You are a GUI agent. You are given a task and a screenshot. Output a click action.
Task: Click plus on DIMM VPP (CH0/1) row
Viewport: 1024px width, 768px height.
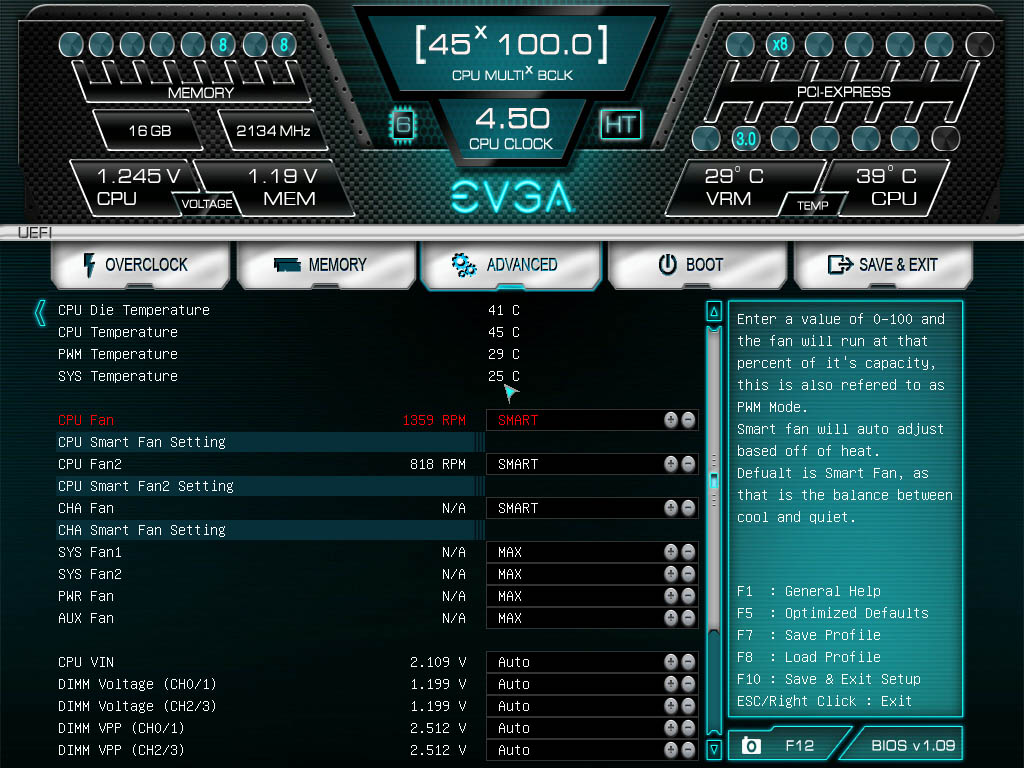(x=671, y=728)
